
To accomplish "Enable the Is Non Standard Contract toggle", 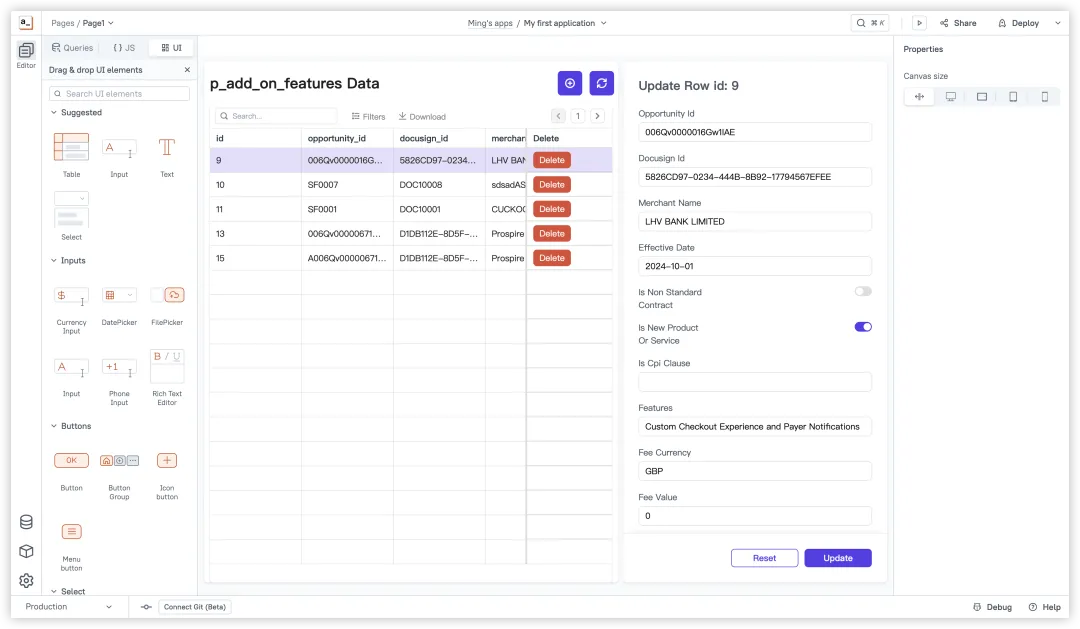I will (862, 291).
